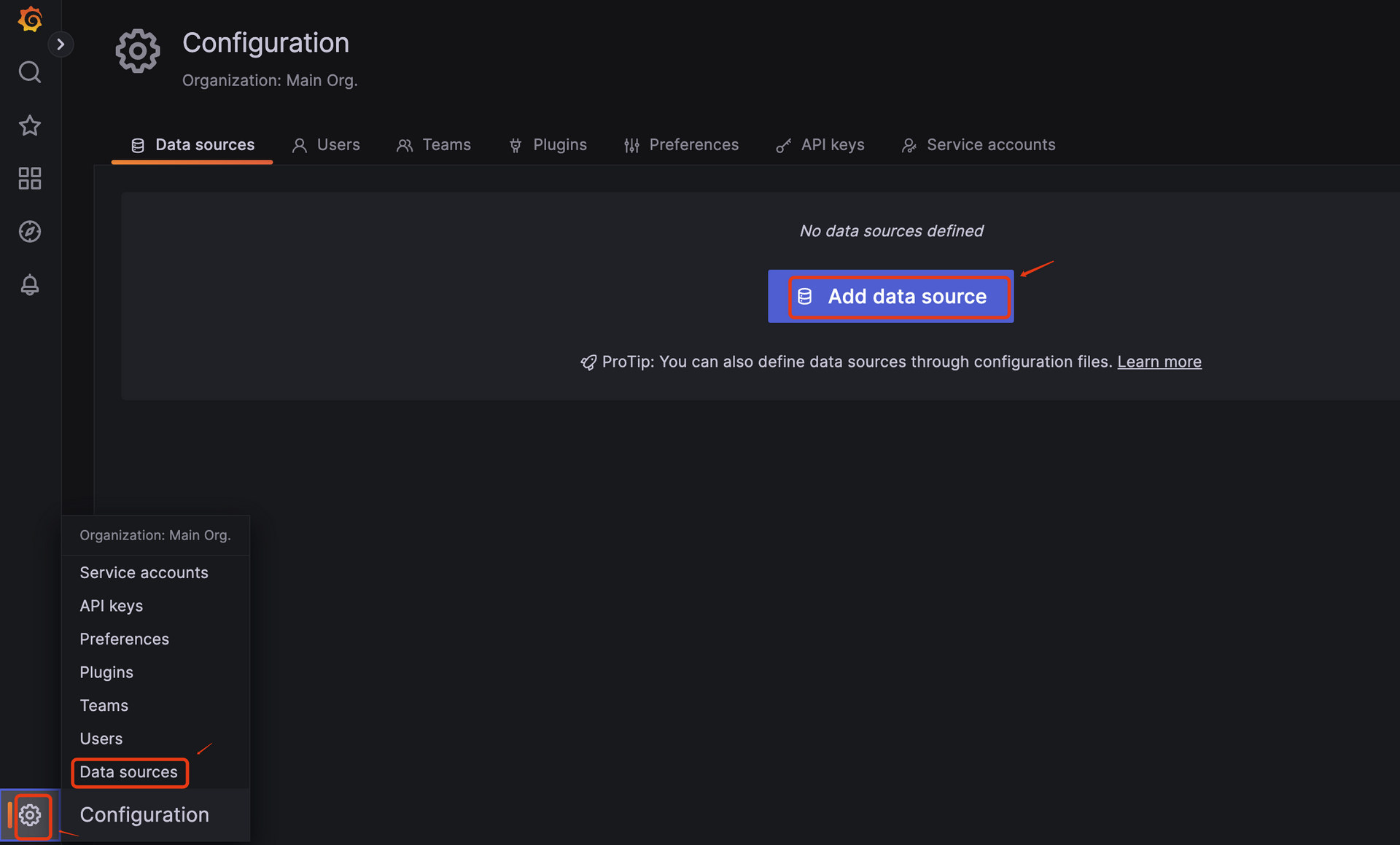This screenshot has height=845, width=1400.
Task: Open the Service accounts tab
Action: click(979, 145)
